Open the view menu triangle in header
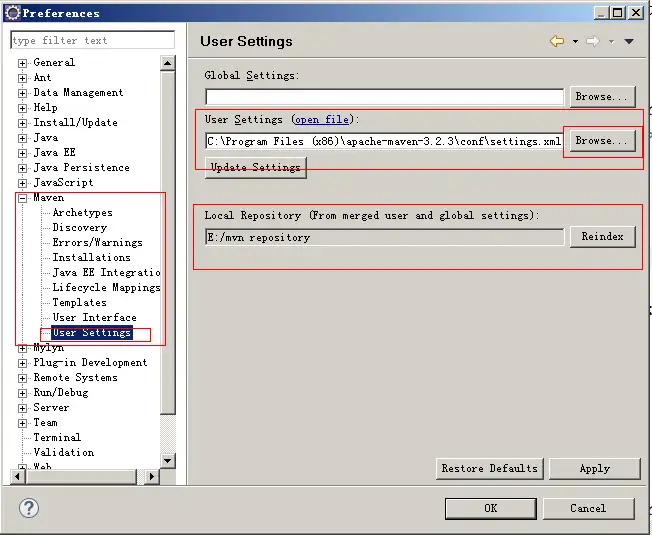Viewport: 652px width, 535px height. tap(629, 41)
